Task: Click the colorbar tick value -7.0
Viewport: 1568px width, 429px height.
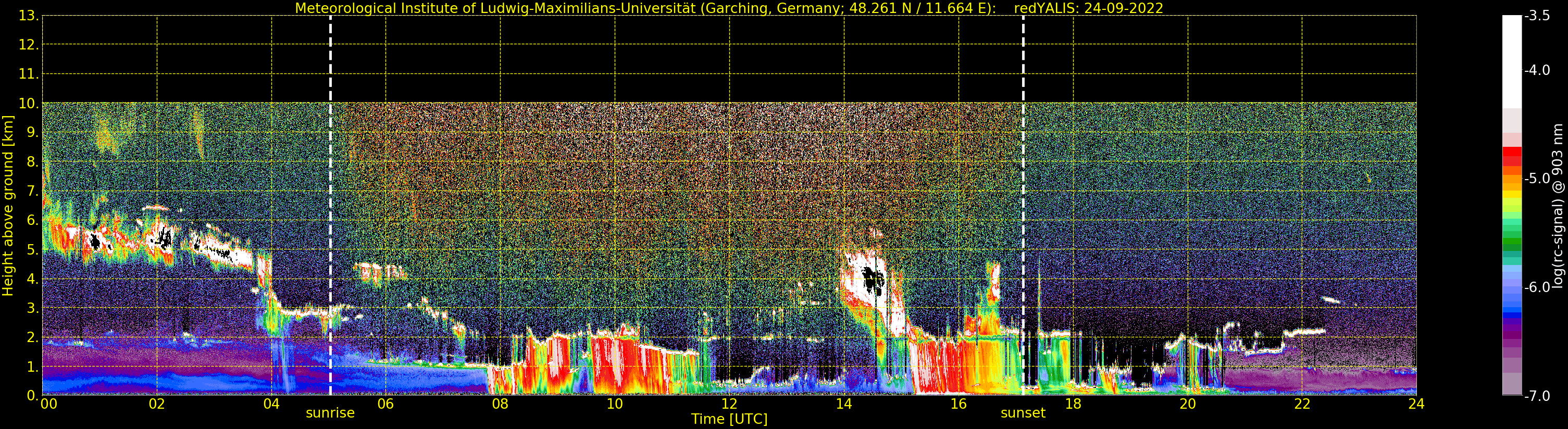Action: coord(1537,396)
